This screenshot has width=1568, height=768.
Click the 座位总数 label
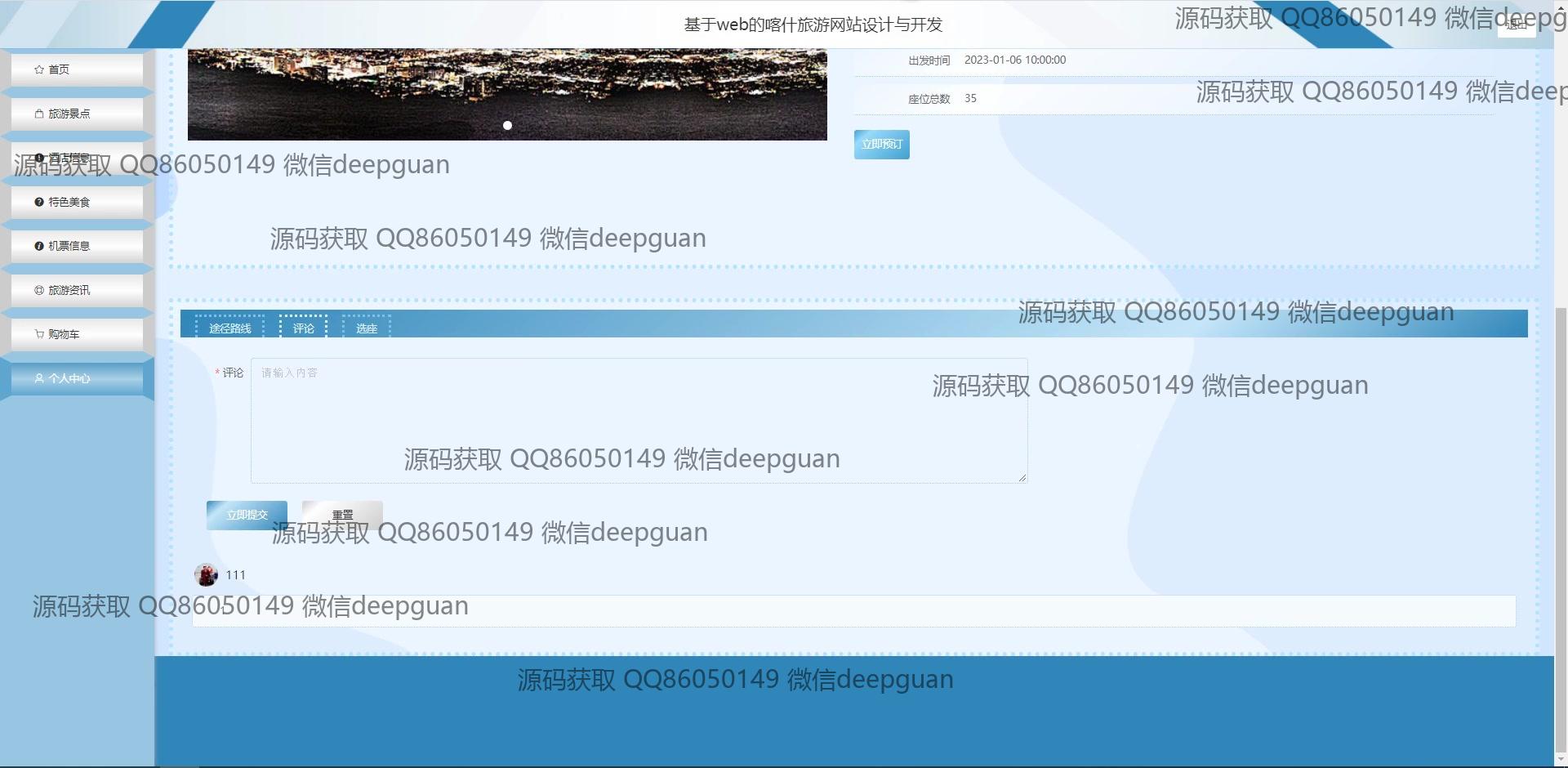929,99
